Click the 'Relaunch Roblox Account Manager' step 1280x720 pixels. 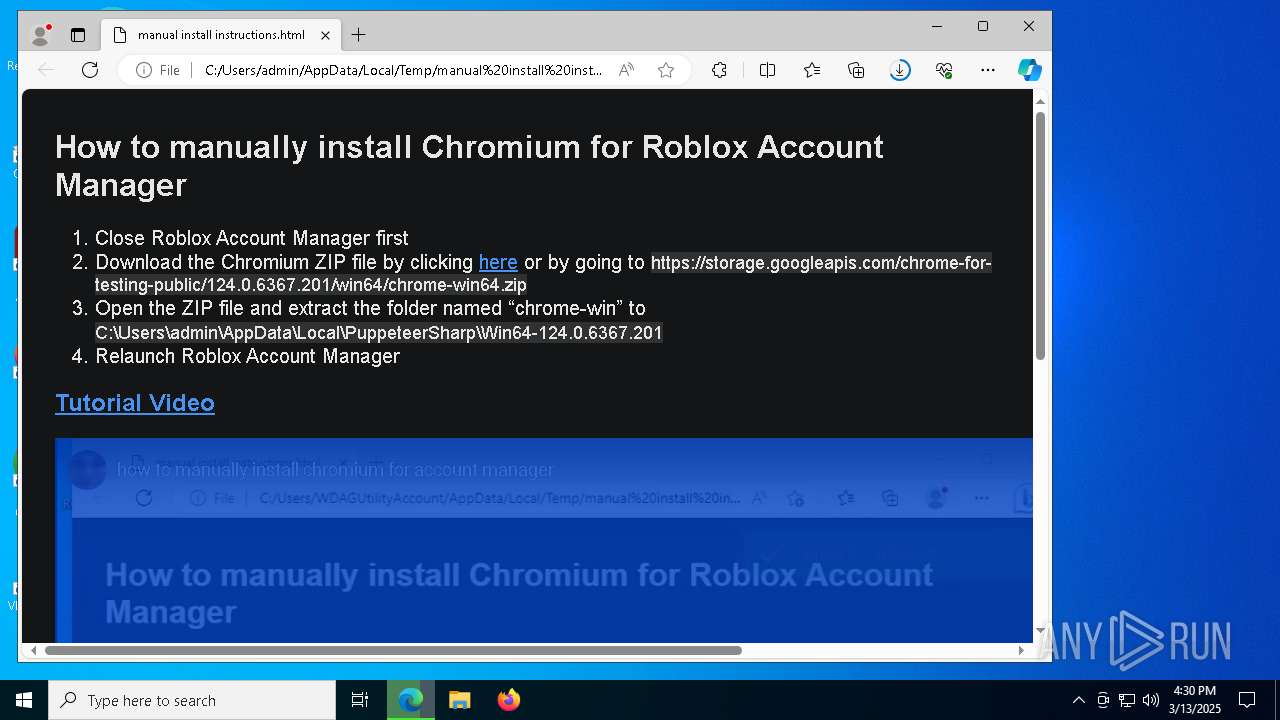pos(247,356)
